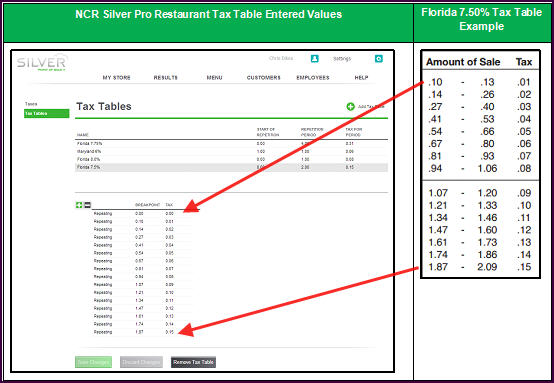This screenshot has height=383, width=554.
Task: Click the Amount of Sale header in Florida example
Action: [x=463, y=62]
